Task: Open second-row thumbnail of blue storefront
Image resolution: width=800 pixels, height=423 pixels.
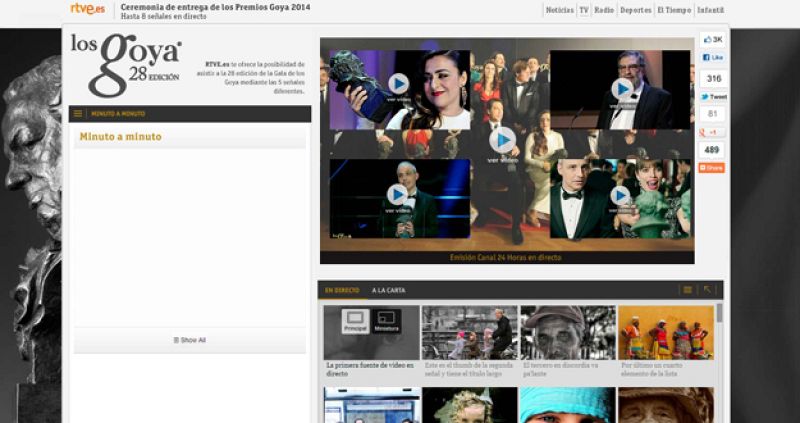Action: pyautogui.click(x=372, y=405)
